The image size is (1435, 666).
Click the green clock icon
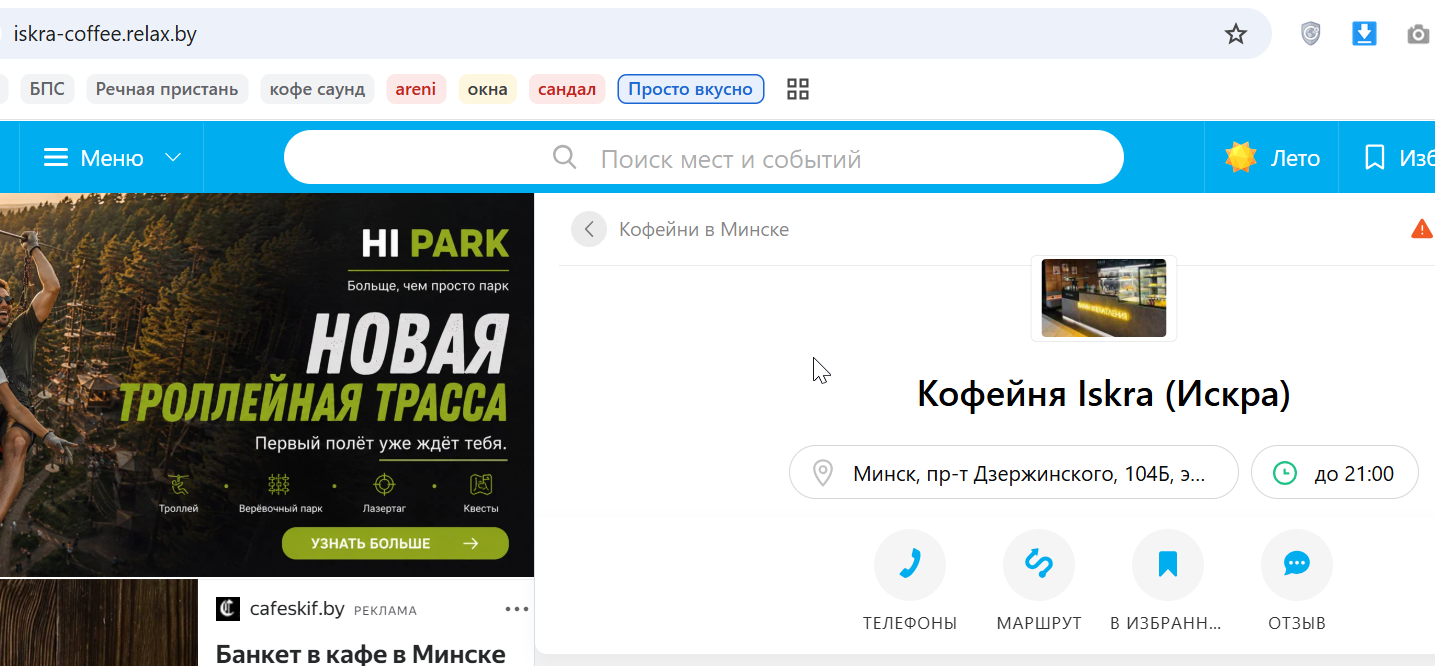1285,473
